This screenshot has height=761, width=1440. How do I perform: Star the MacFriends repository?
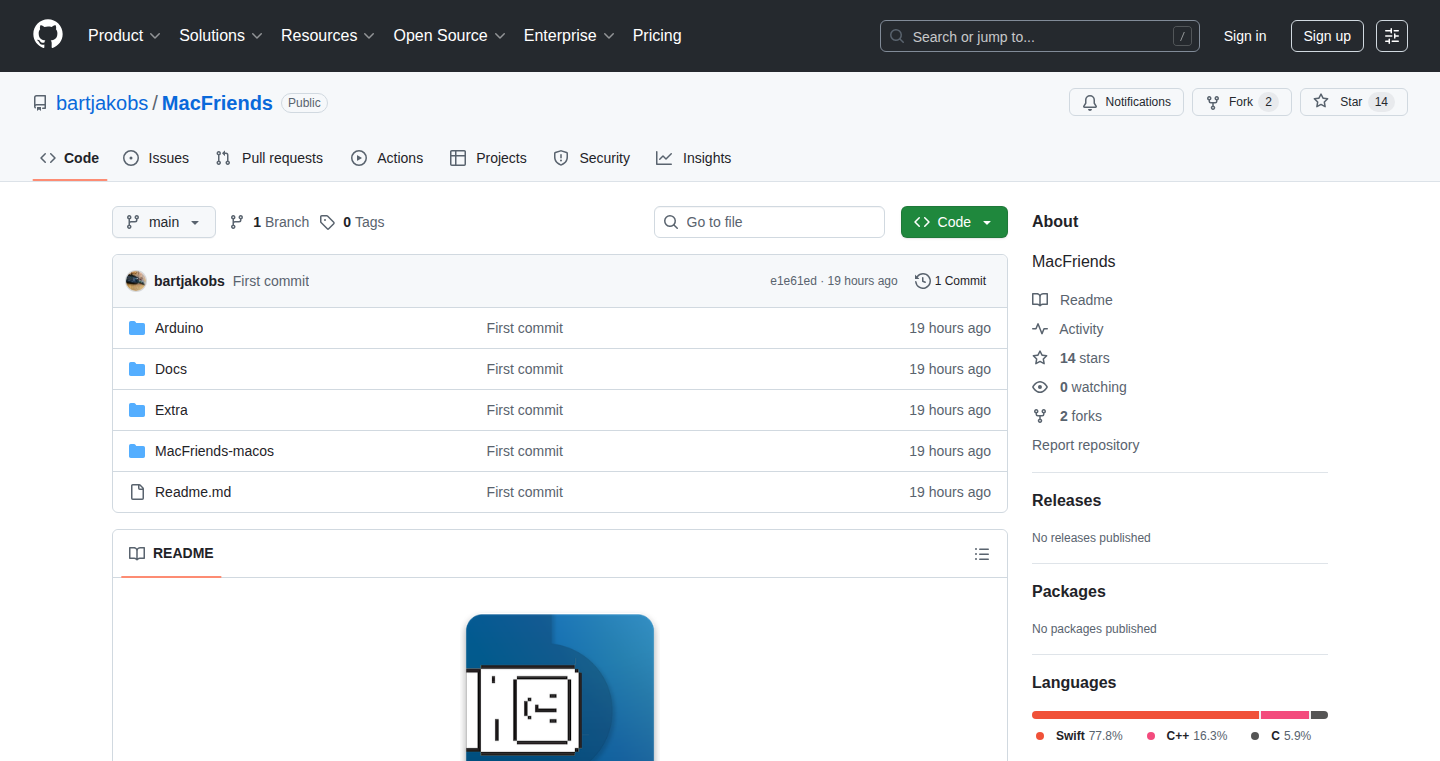pyautogui.click(x=1354, y=102)
